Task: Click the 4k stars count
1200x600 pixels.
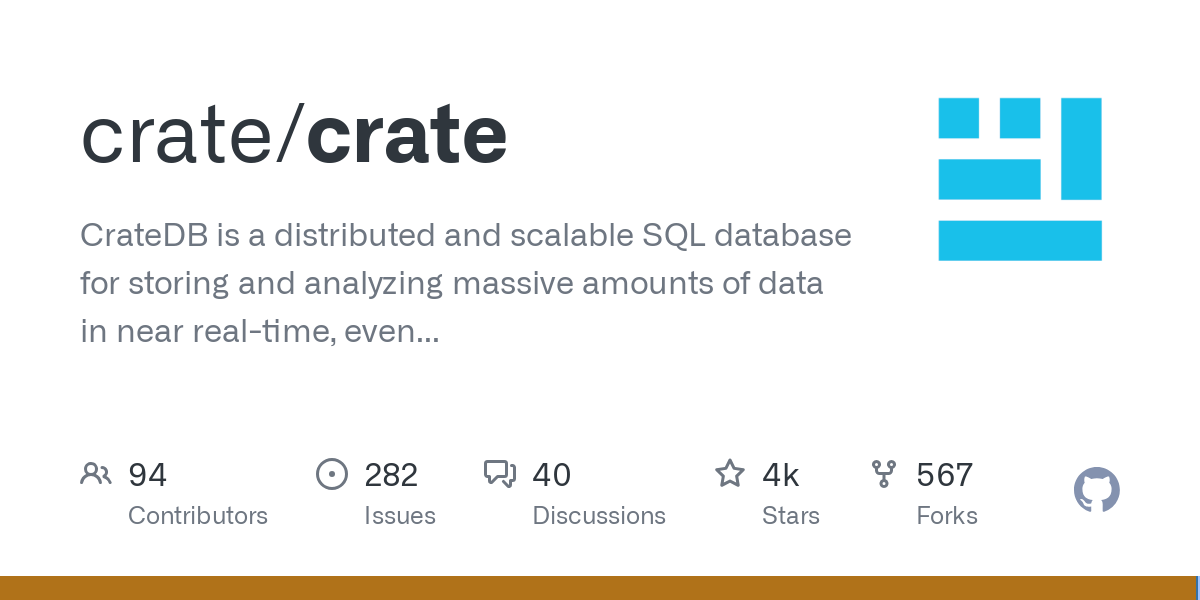Action: coord(780,475)
